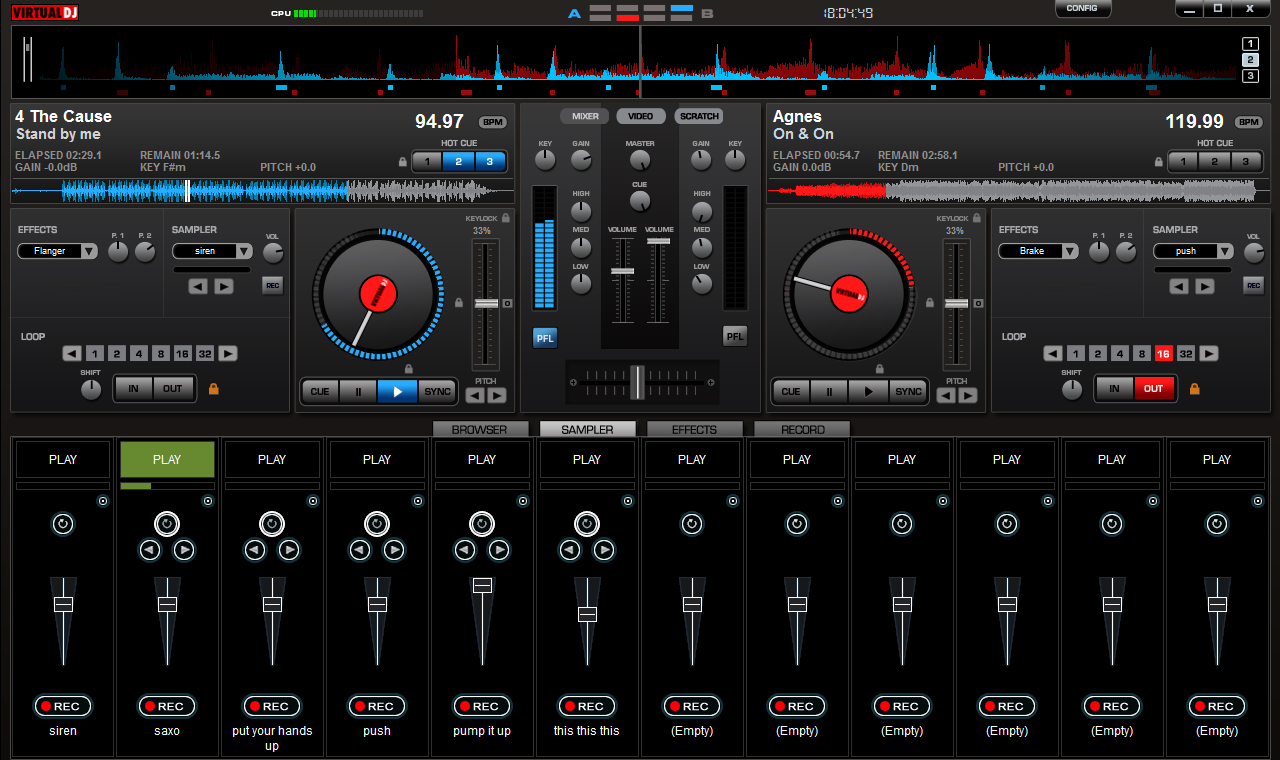Trigger hot cue 3 on left deck

point(490,161)
